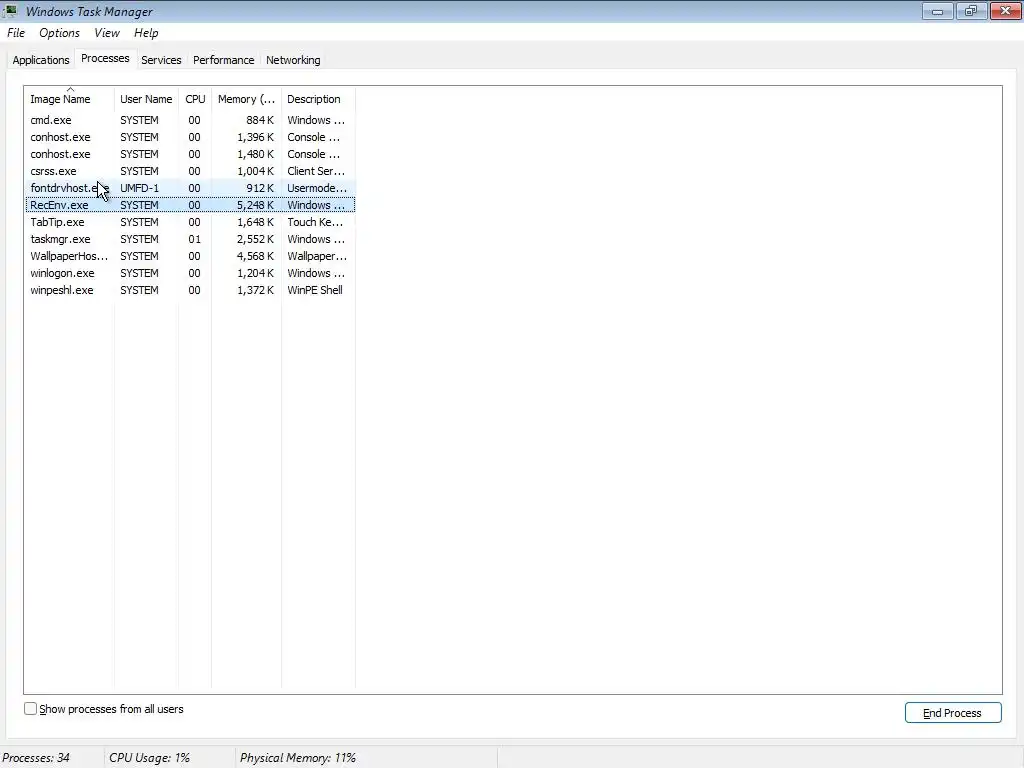Viewport: 1024px width, 768px height.
Task: Click the End Process button
Action: [x=953, y=712]
